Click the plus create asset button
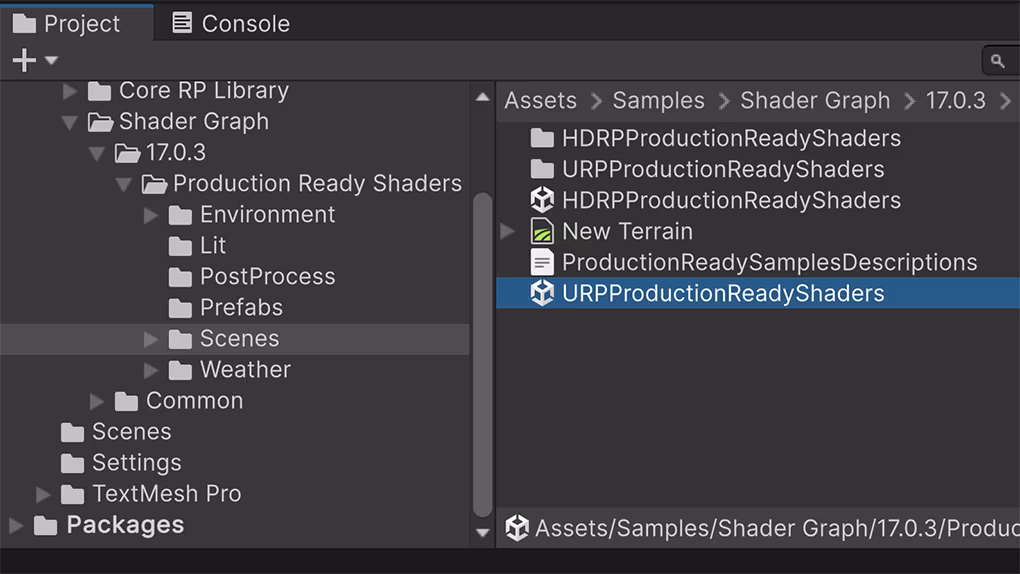This screenshot has width=1020, height=574. click(x=24, y=60)
